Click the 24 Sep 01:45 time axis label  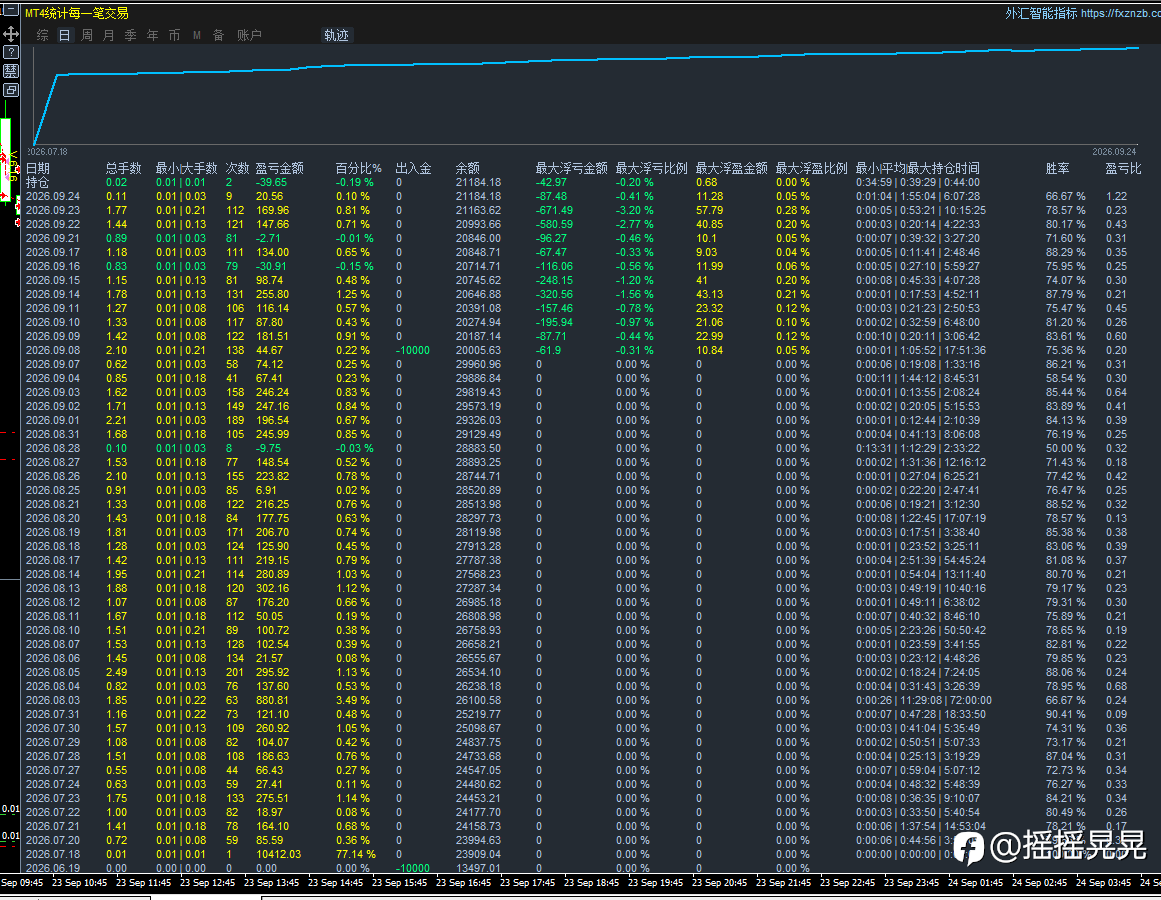[x=975, y=882]
